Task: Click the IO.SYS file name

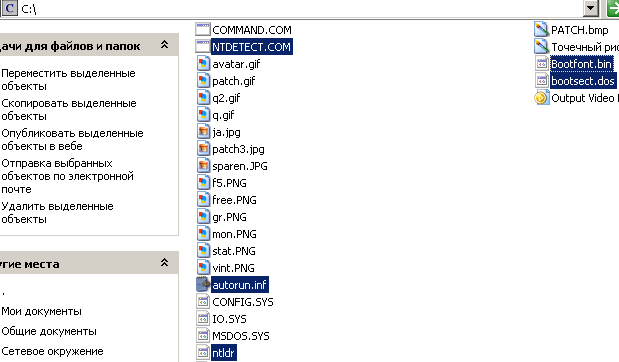Action: (x=229, y=319)
